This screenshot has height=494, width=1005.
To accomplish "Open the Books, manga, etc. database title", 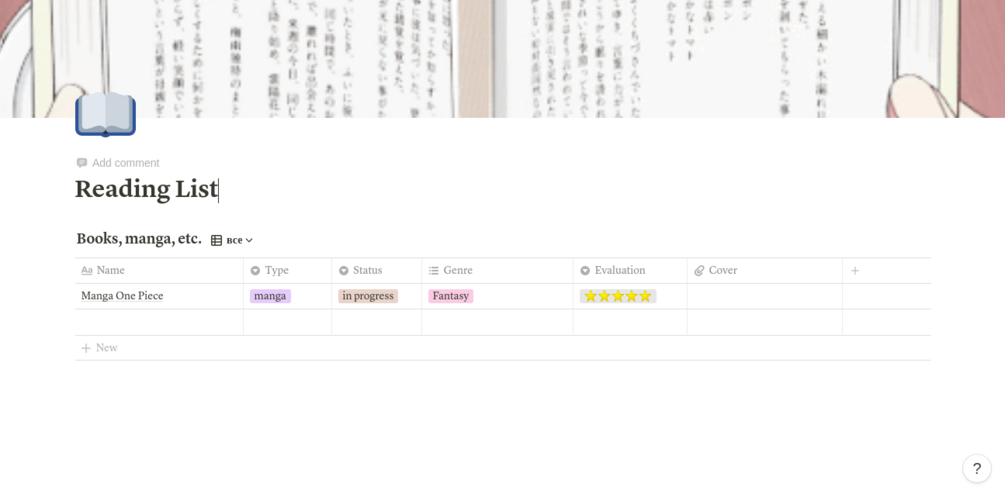I will tap(139, 239).
